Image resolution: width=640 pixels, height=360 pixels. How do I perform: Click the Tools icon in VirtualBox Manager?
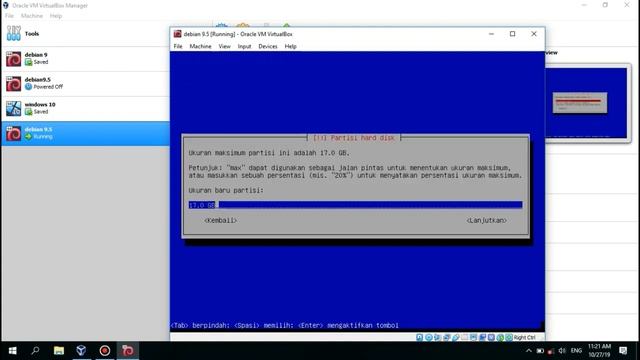[x=13, y=33]
